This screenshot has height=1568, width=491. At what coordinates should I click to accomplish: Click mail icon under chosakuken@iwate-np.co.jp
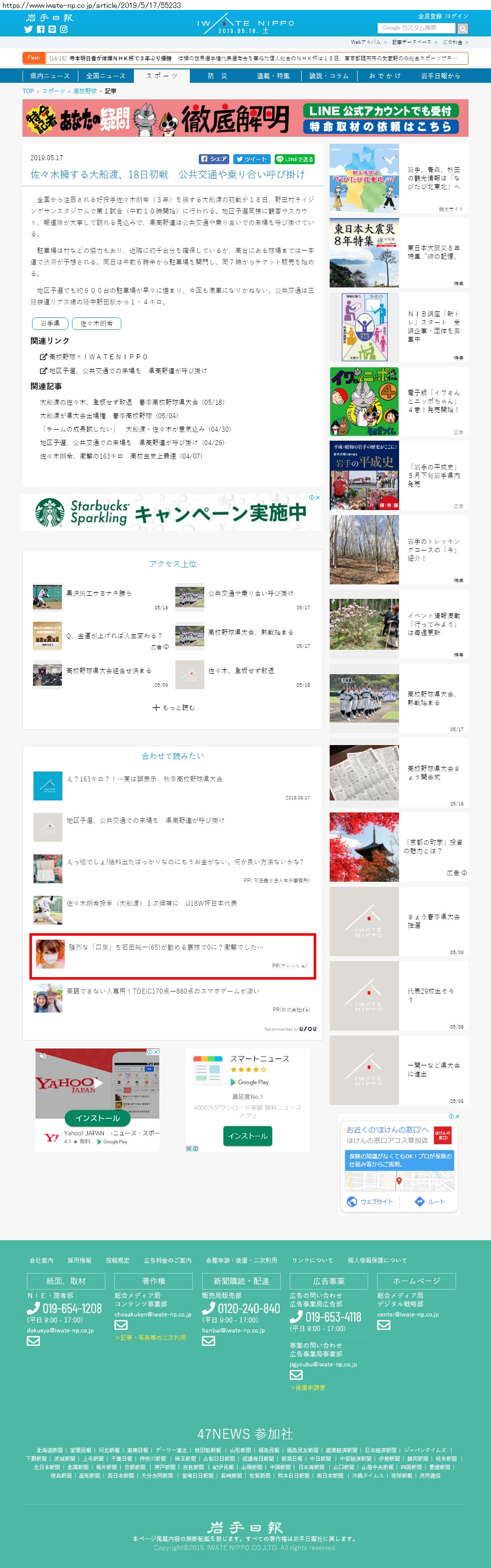coord(120,1324)
